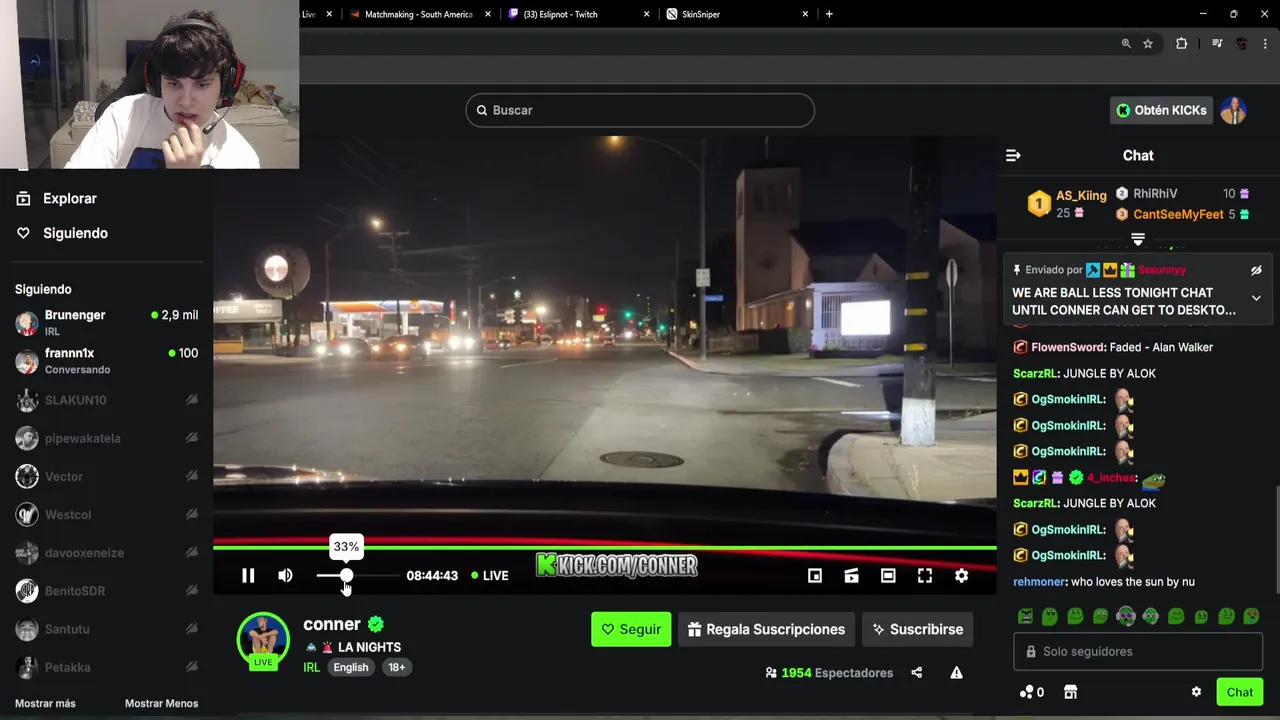Open a new browser tab
Viewport: 1280px width, 720px height.
pyautogui.click(x=829, y=14)
